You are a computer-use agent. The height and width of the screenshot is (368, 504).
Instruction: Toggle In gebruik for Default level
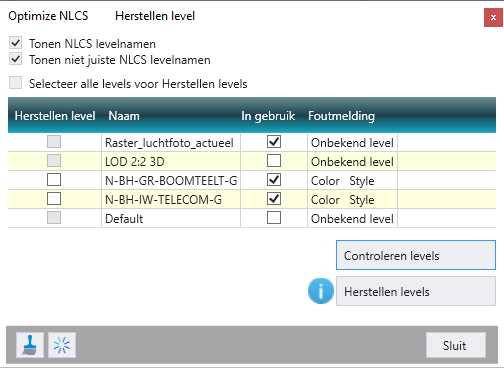click(274, 218)
